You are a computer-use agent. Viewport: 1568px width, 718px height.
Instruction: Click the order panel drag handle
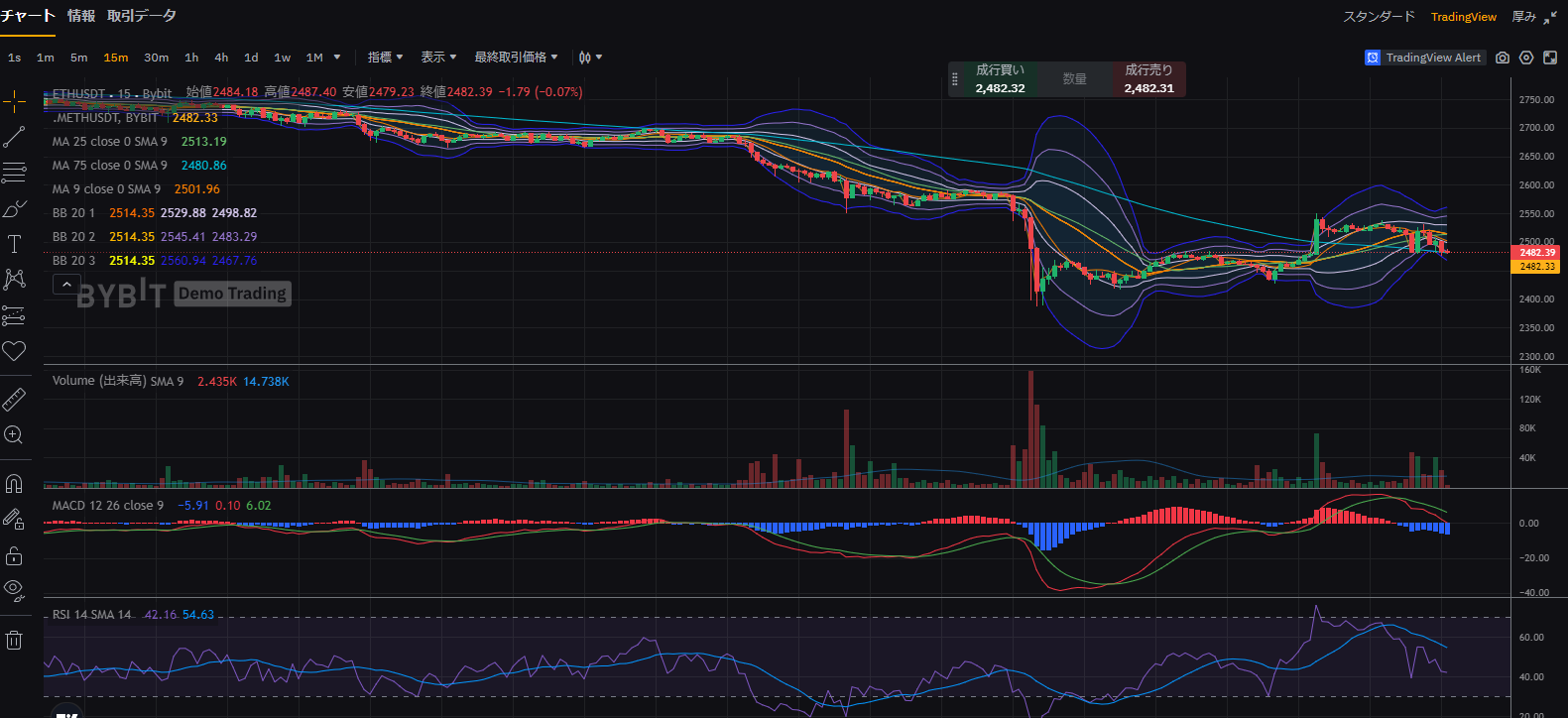coord(955,79)
